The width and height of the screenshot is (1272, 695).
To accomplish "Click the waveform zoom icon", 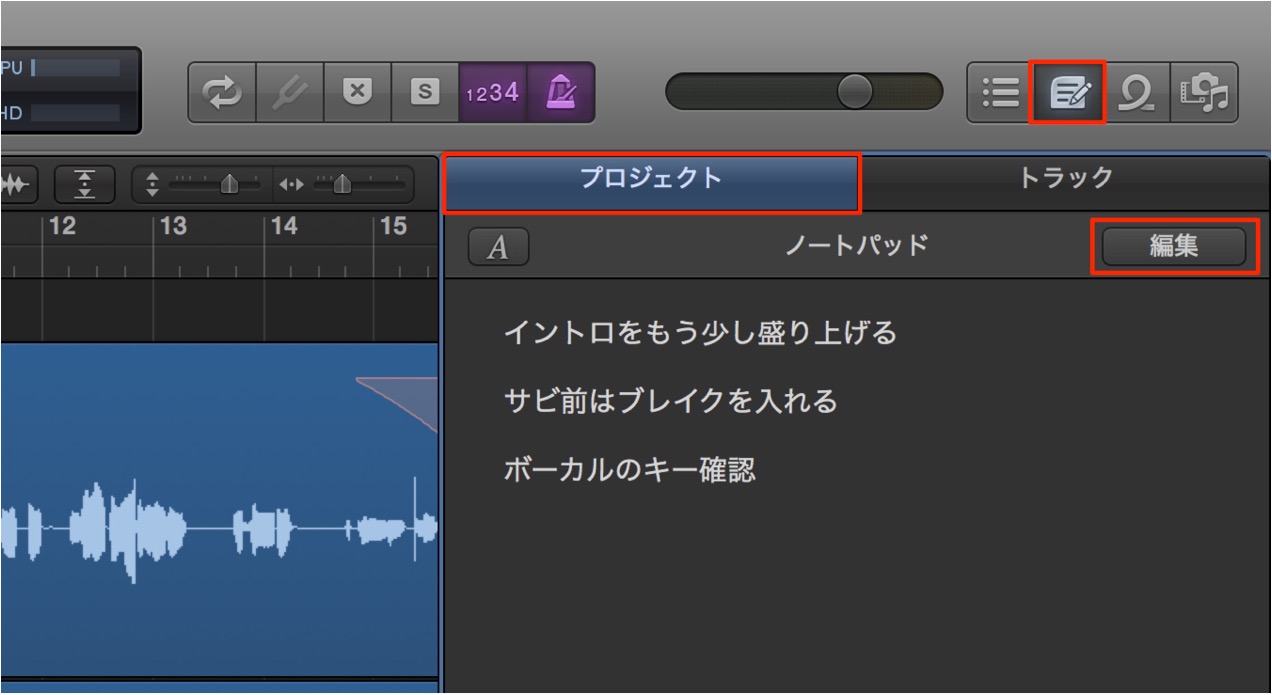I will pyautogui.click(x=17, y=185).
